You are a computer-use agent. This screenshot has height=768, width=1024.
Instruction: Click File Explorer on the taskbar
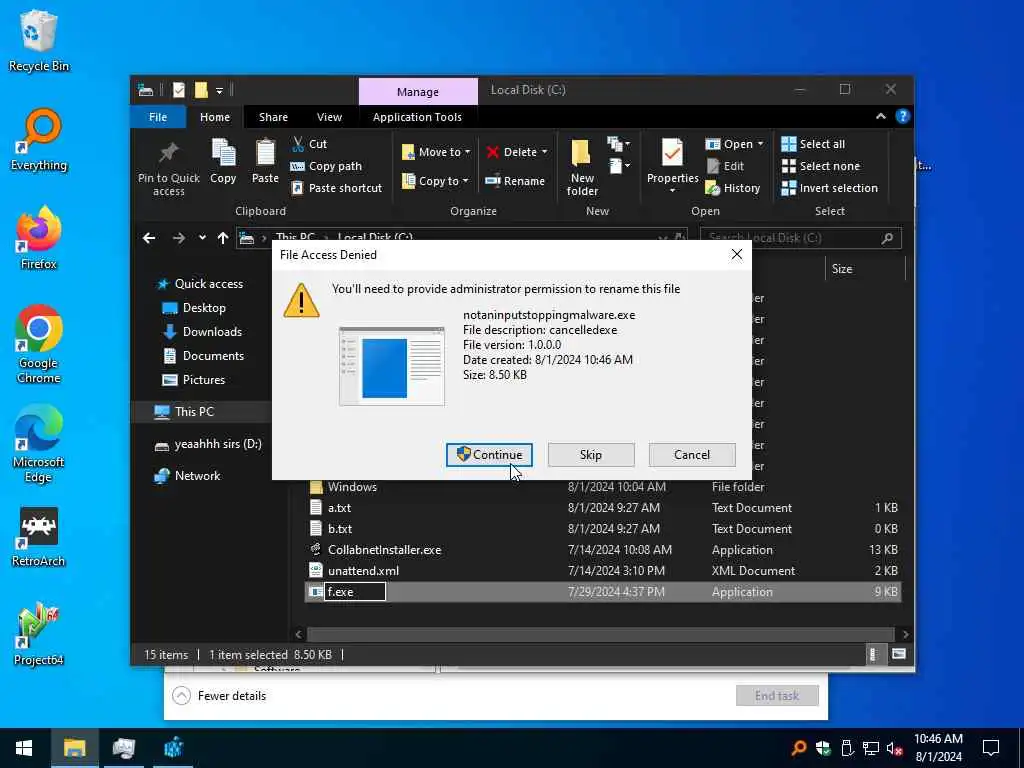tap(74, 748)
